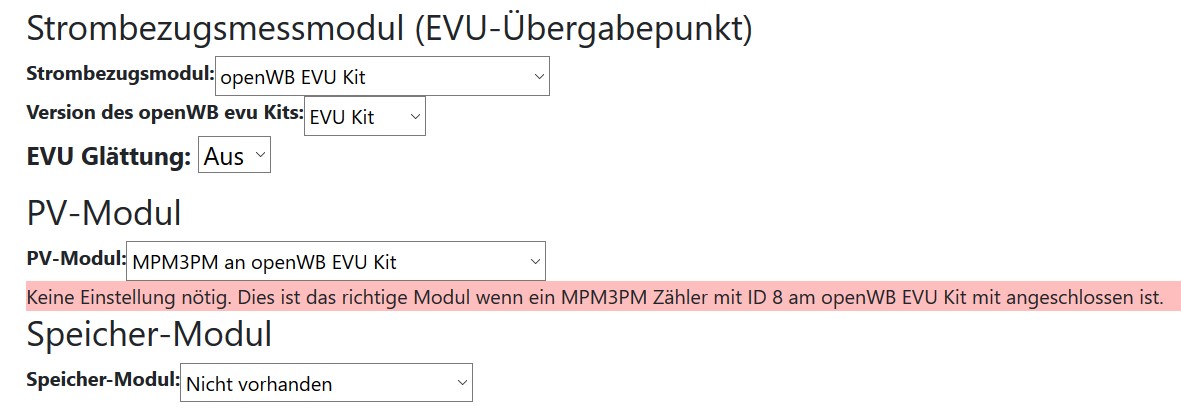Click the chevron arrow next to Aus
The height and width of the screenshot is (417, 1181).
(x=260, y=155)
